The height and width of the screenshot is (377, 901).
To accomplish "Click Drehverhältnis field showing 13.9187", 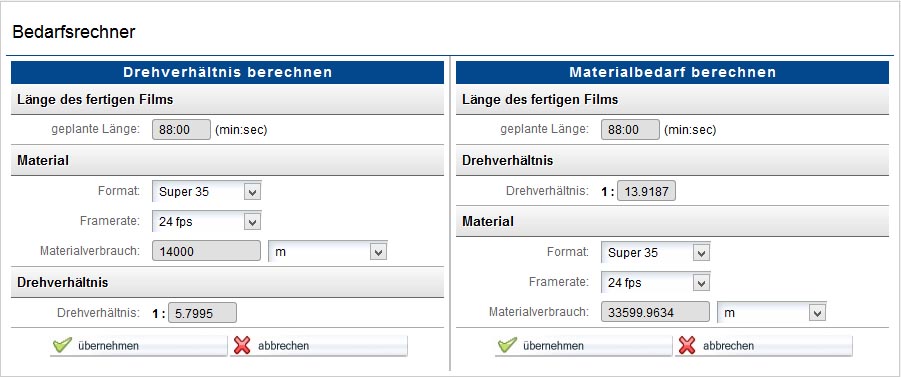I will 646,191.
